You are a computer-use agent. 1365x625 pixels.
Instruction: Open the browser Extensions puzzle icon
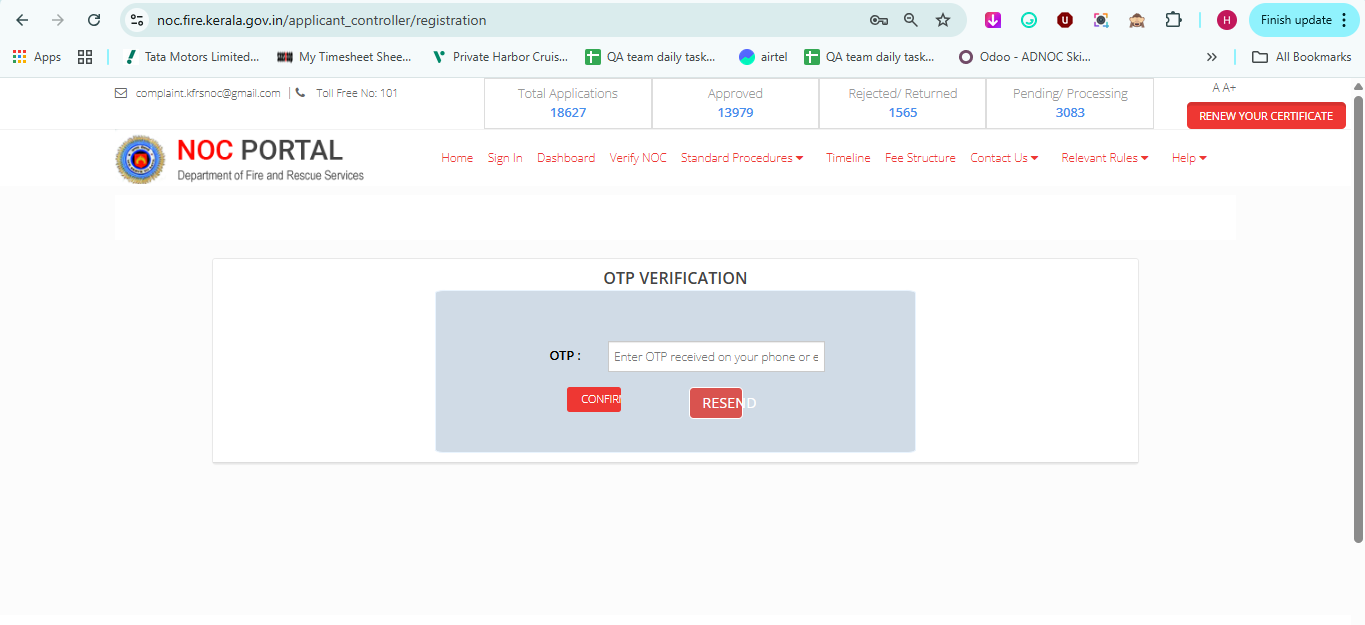pos(1174,20)
